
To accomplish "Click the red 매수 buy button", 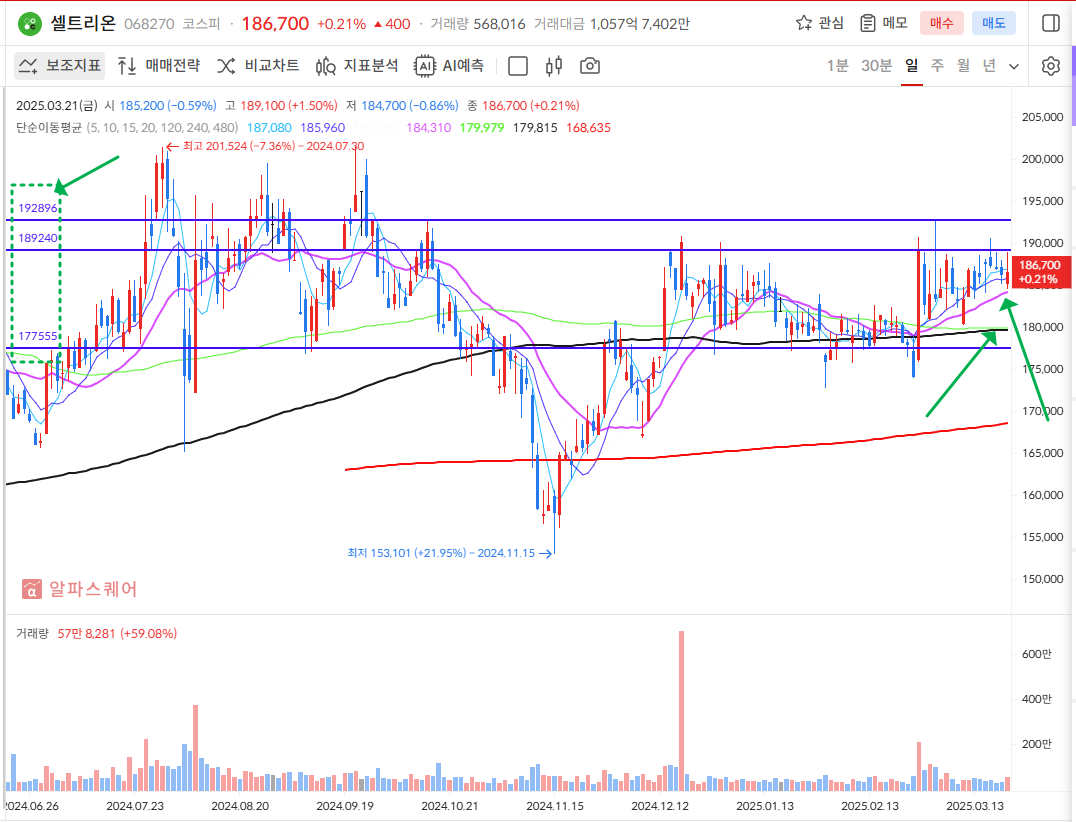I will point(941,23).
